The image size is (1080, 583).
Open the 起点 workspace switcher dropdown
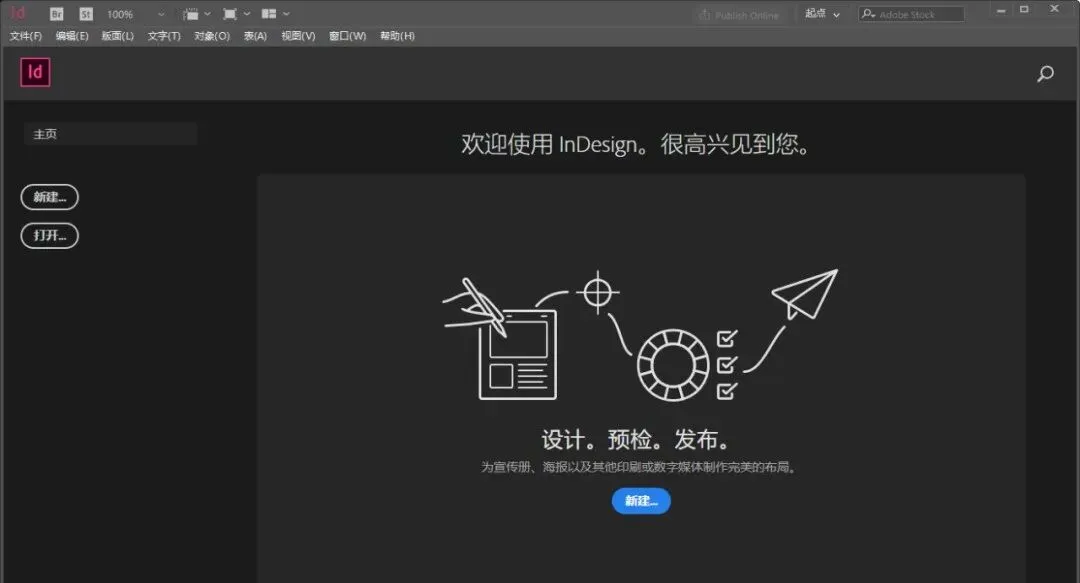click(x=822, y=14)
